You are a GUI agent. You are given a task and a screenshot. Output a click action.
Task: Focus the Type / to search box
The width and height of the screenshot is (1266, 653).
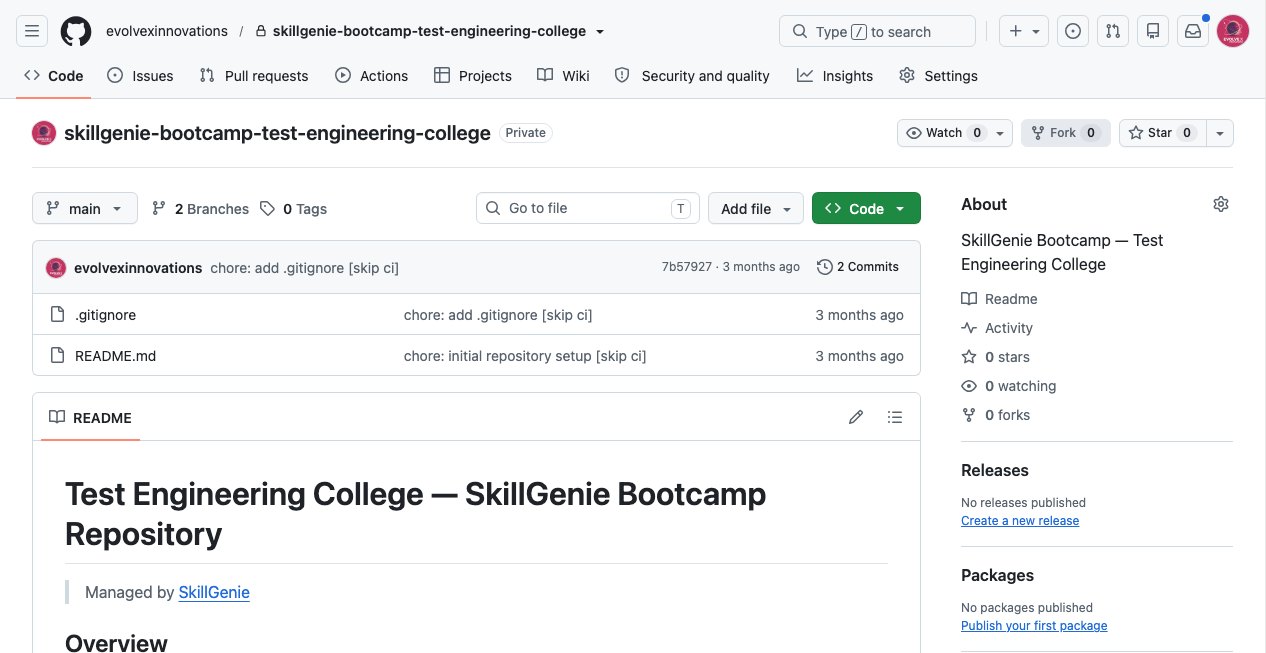point(877,31)
